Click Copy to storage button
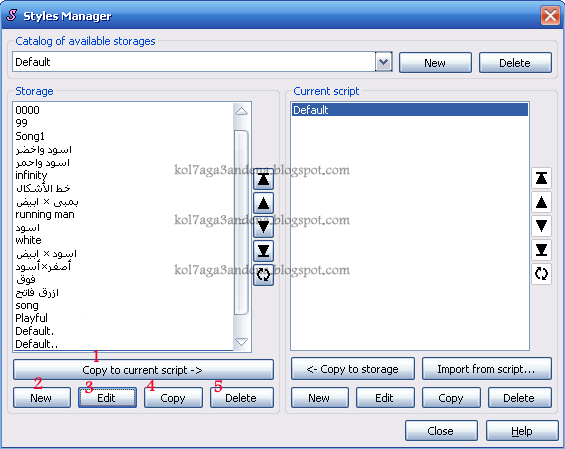The image size is (565, 449). [x=352, y=369]
